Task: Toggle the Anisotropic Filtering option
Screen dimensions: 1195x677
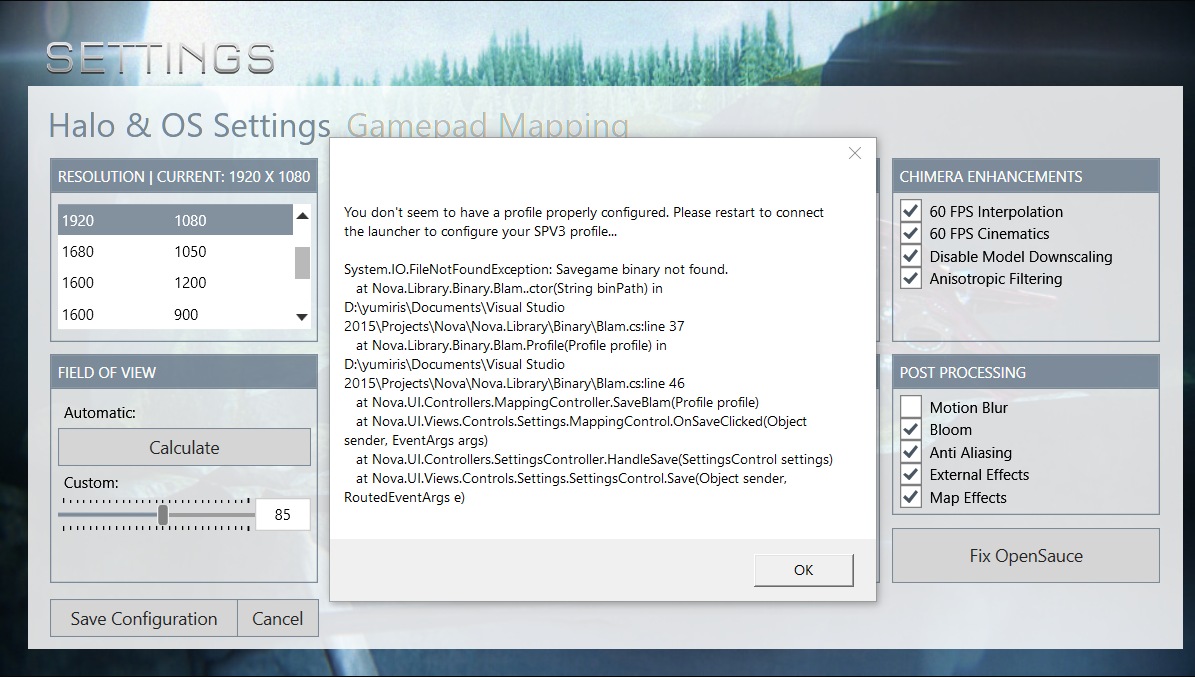Action: (x=911, y=278)
